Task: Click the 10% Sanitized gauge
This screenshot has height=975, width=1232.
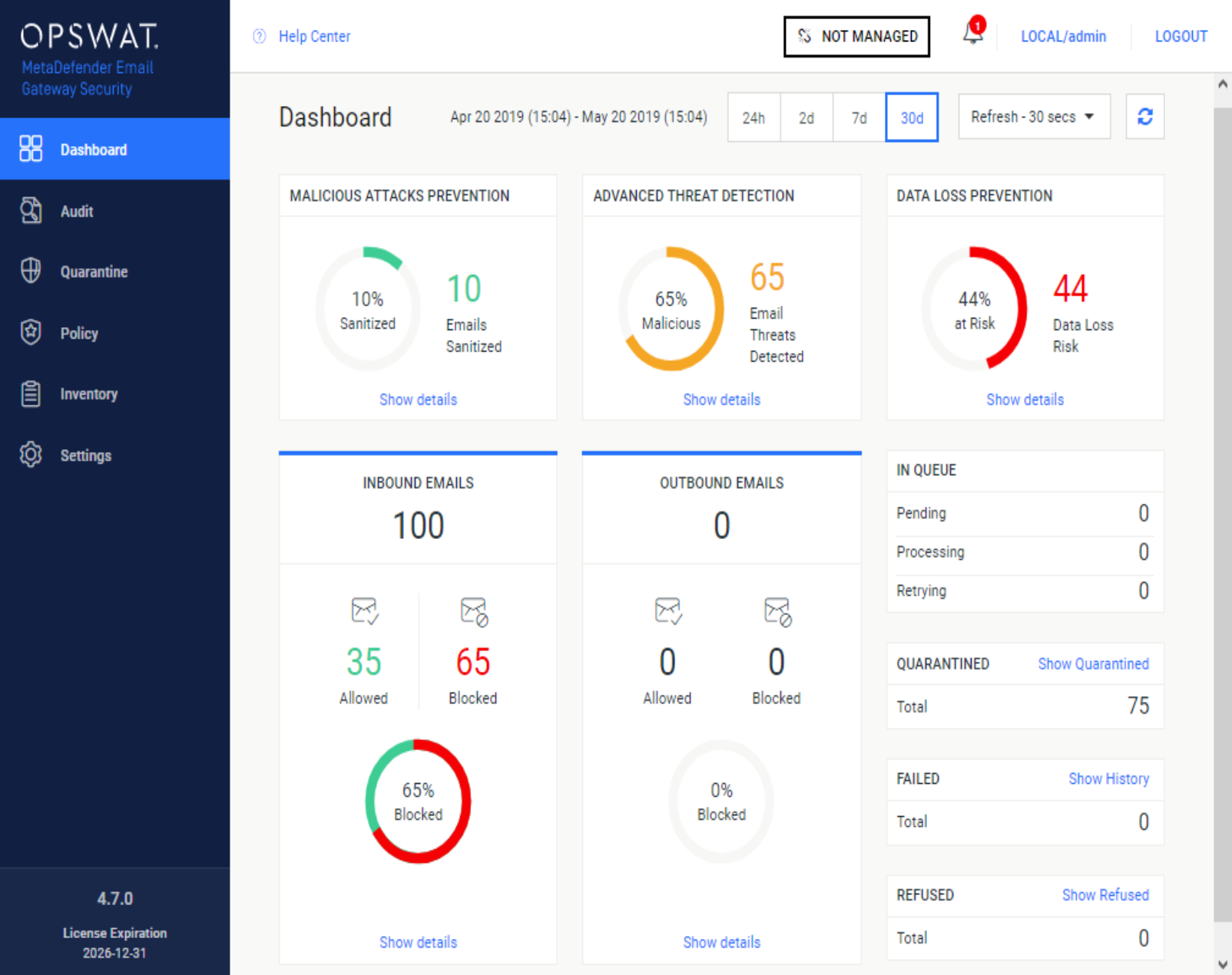Action: pos(368,309)
